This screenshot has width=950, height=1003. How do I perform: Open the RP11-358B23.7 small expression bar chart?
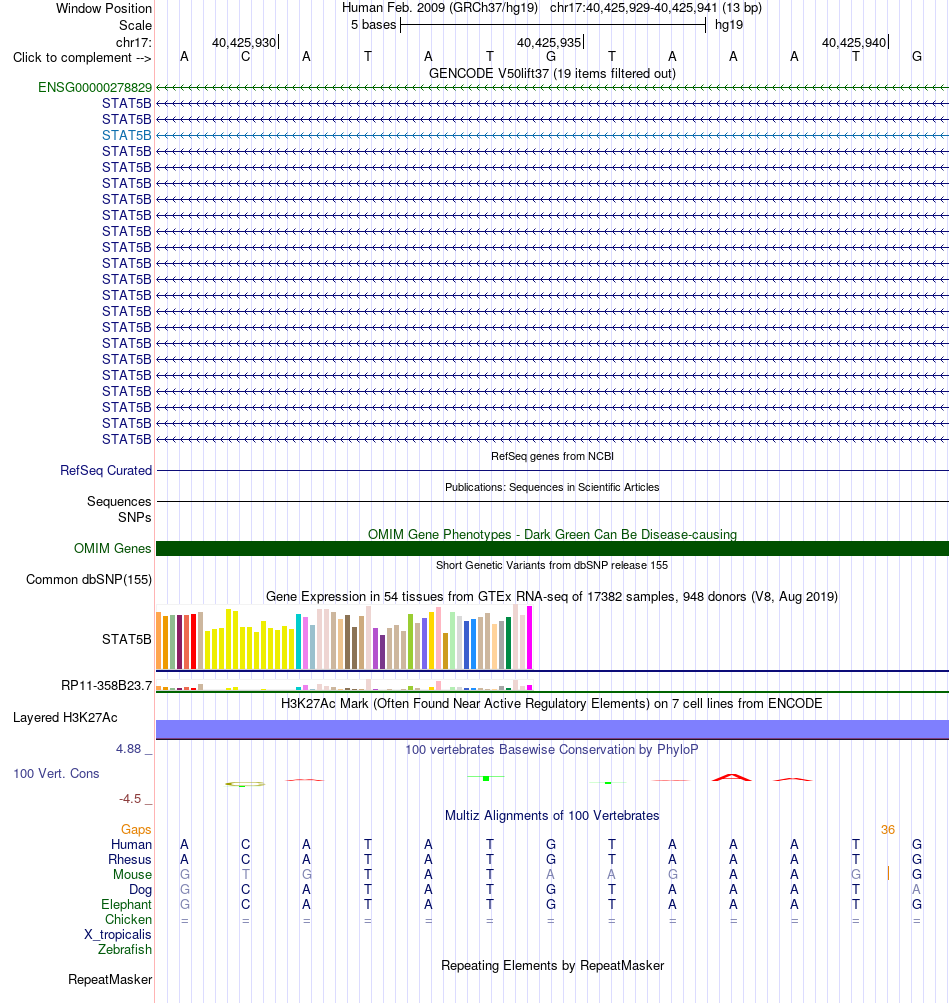coord(344,685)
